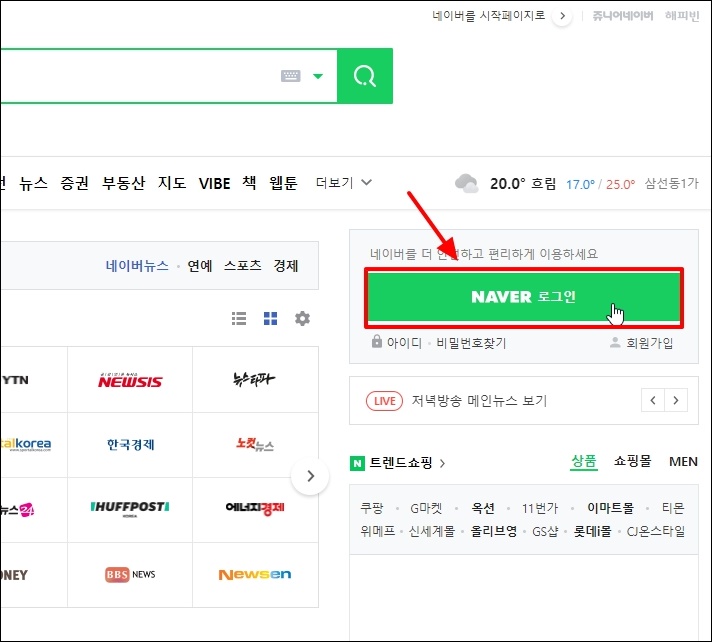Expand the search autocomplete dropdown arrow
This screenshot has width=712, height=642.
tap(318, 76)
